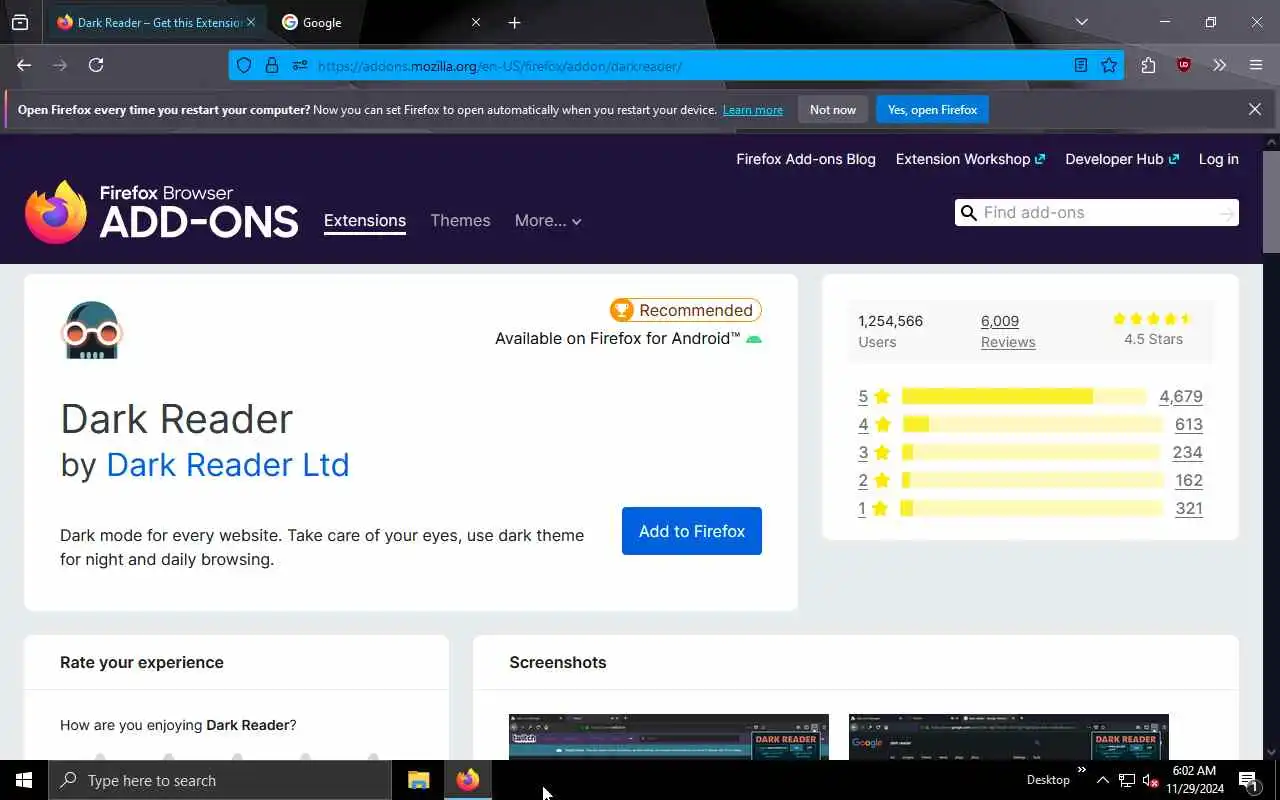Click the Dark Reader extension icon

tap(91, 330)
